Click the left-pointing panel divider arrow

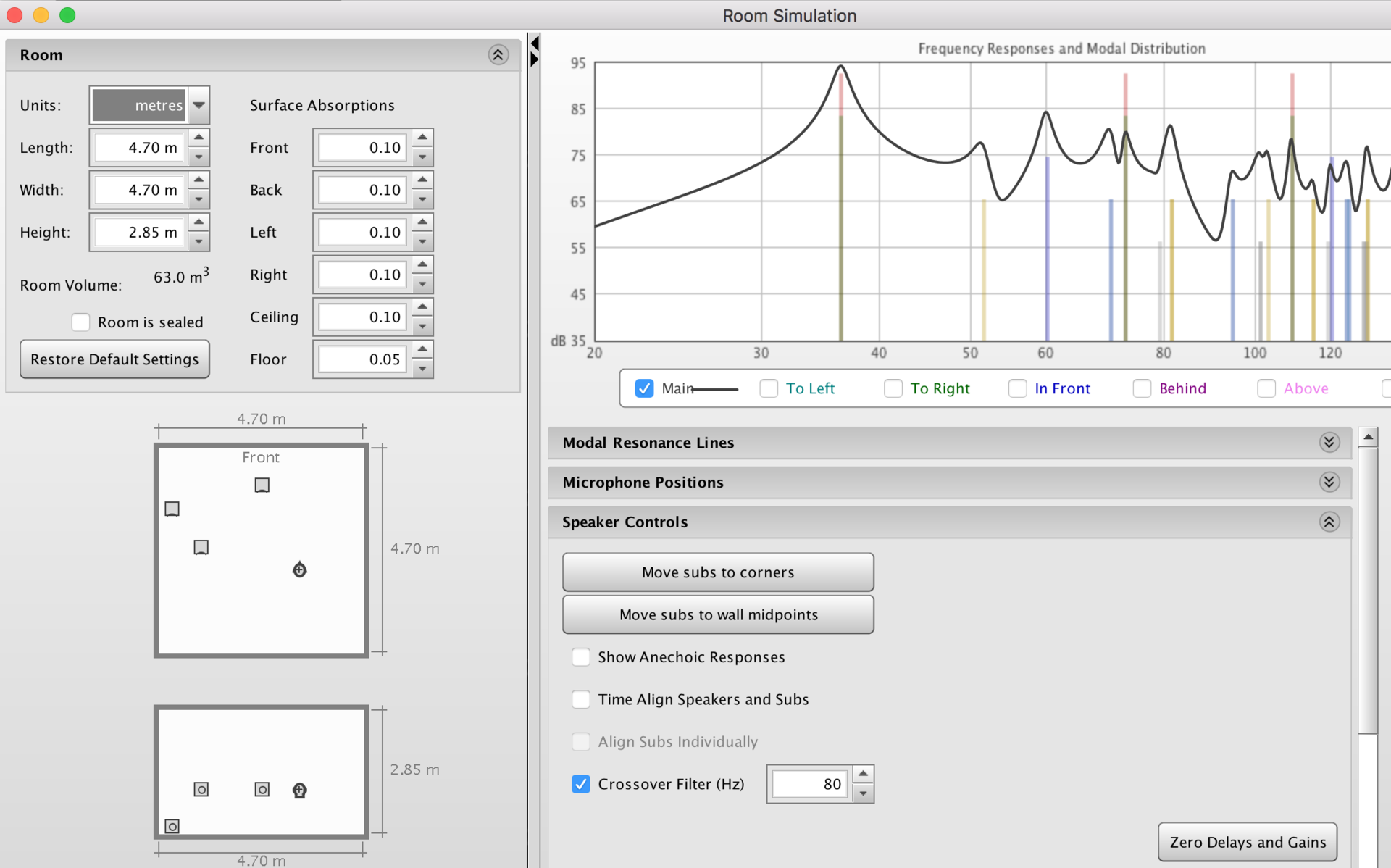point(535,43)
